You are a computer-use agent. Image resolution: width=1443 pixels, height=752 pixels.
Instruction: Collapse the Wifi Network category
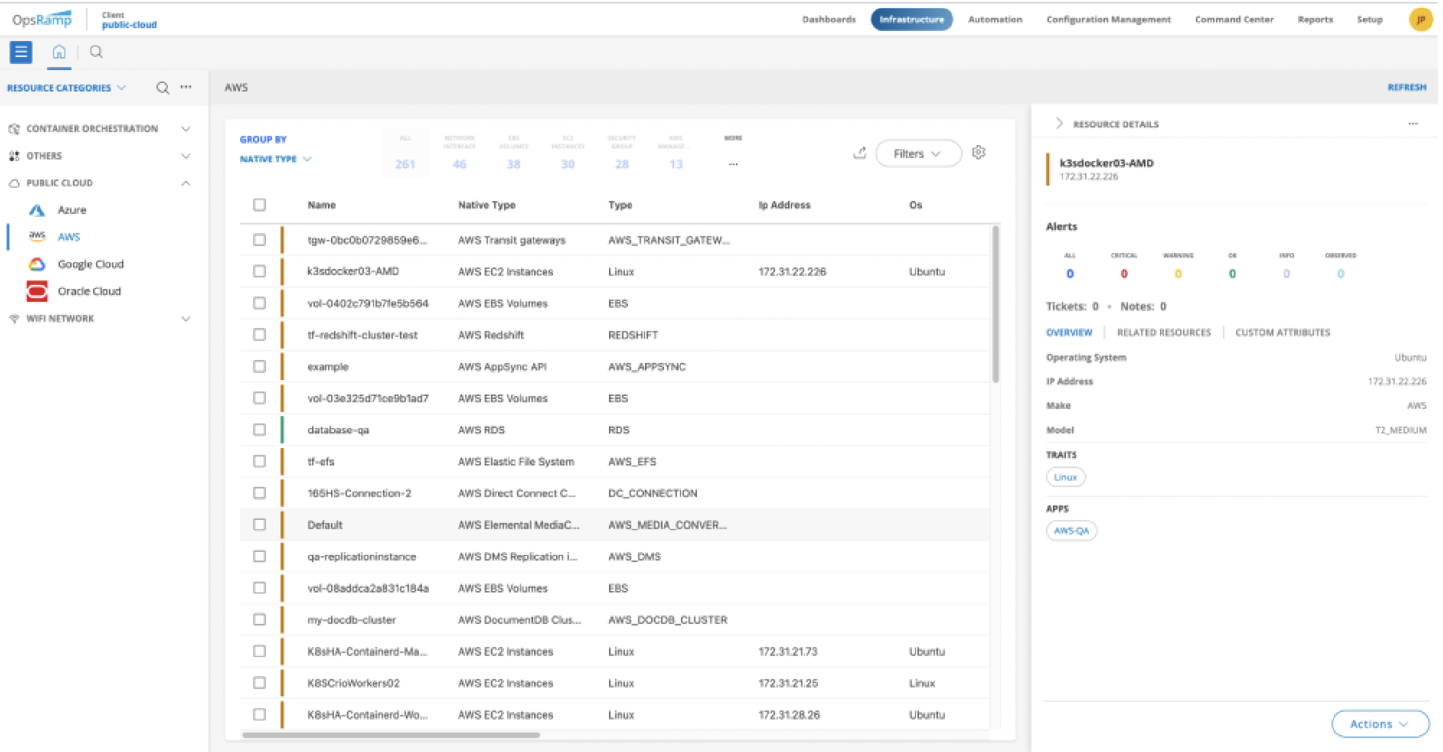click(x=185, y=318)
